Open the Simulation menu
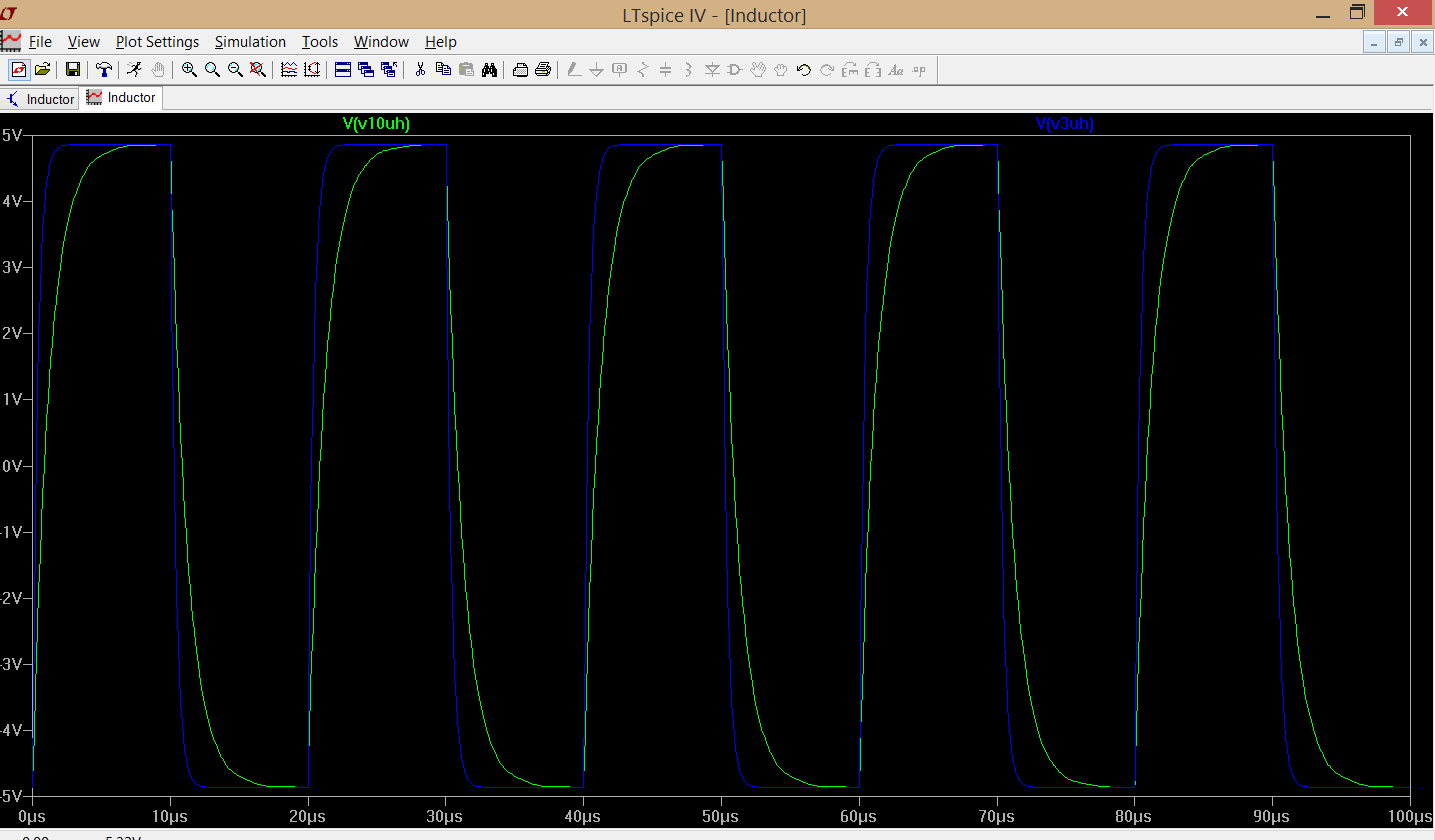The height and width of the screenshot is (840, 1435). (x=250, y=42)
